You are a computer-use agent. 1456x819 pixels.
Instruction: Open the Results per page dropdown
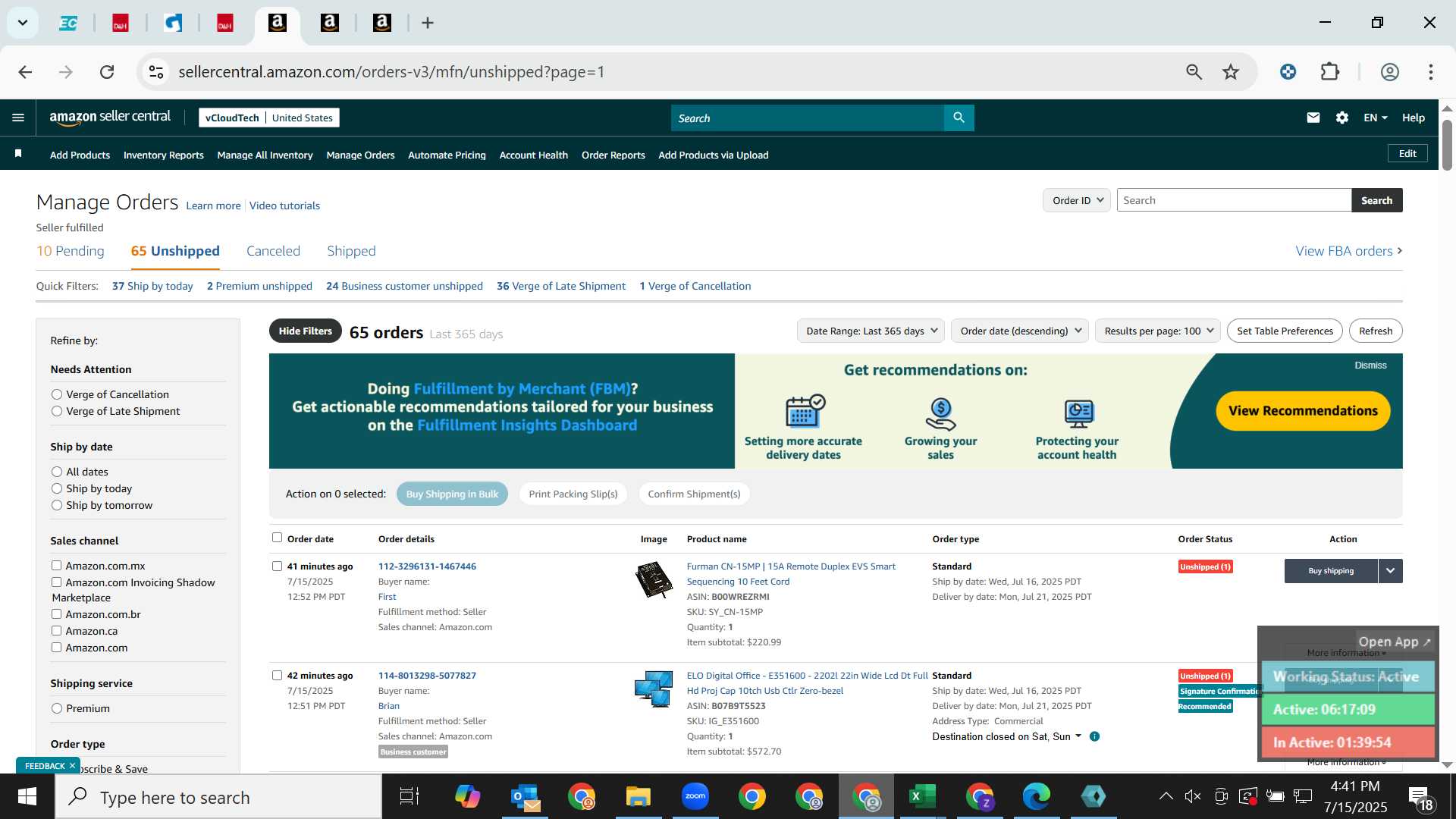click(x=1158, y=331)
